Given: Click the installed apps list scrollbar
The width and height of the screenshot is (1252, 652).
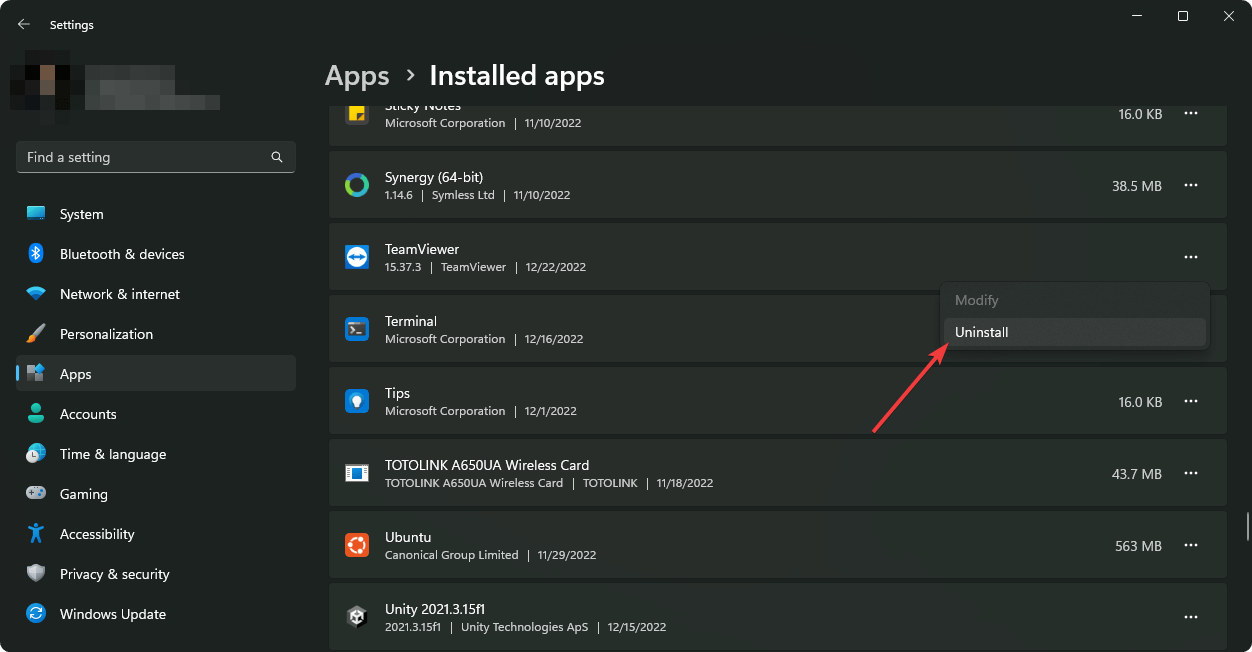Looking at the screenshot, I should click(x=1247, y=526).
